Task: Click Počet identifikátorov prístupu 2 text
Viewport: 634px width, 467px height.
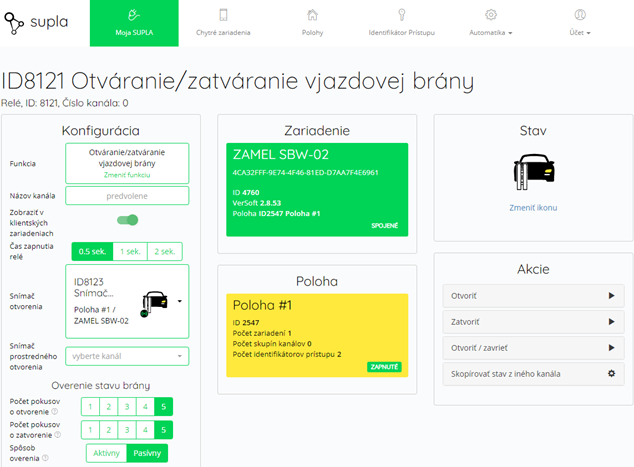Action: (287, 354)
